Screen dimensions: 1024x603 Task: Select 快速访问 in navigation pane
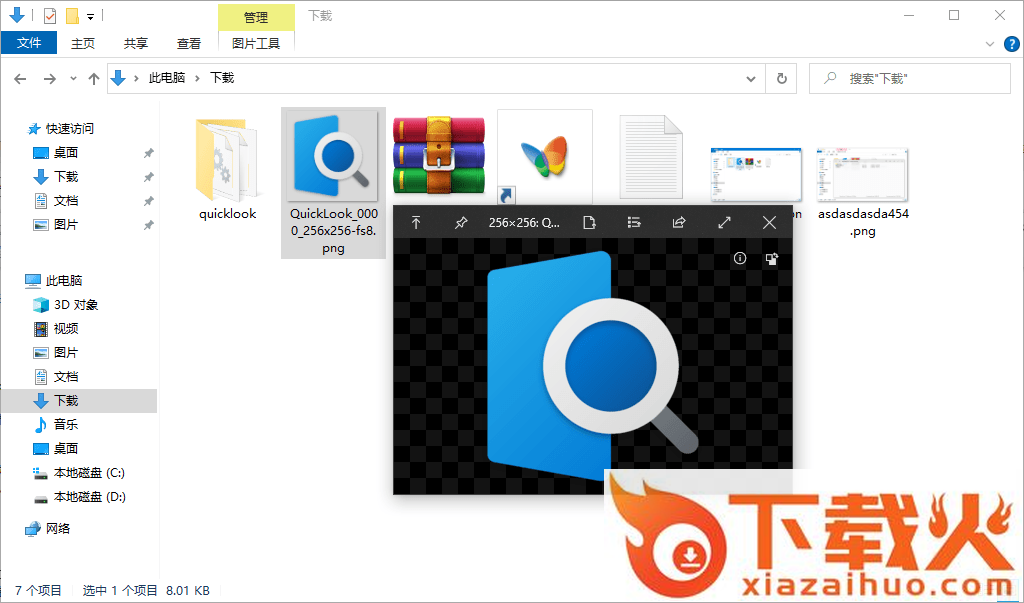pyautogui.click(x=62, y=129)
